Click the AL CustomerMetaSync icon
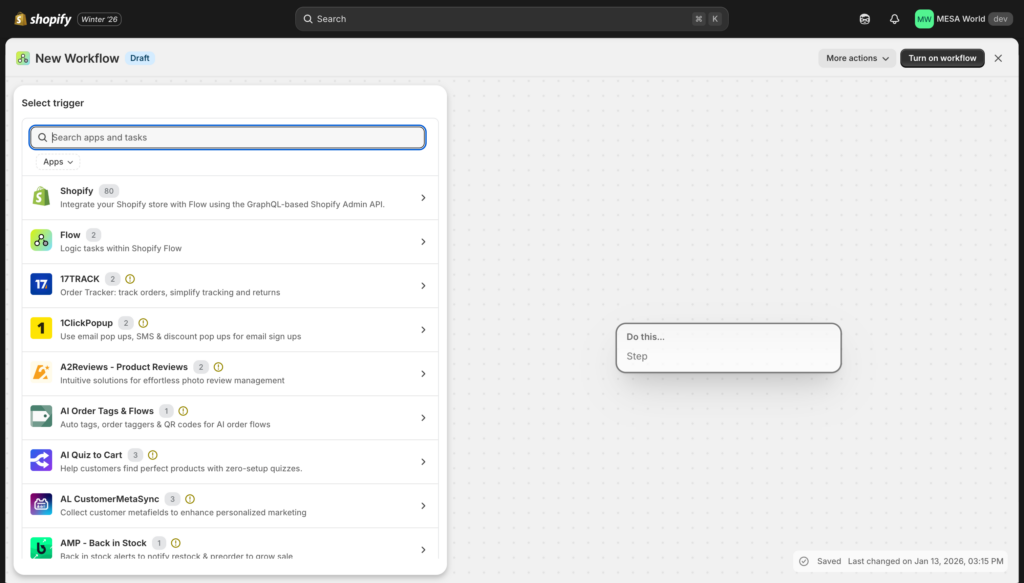 pyautogui.click(x=41, y=504)
